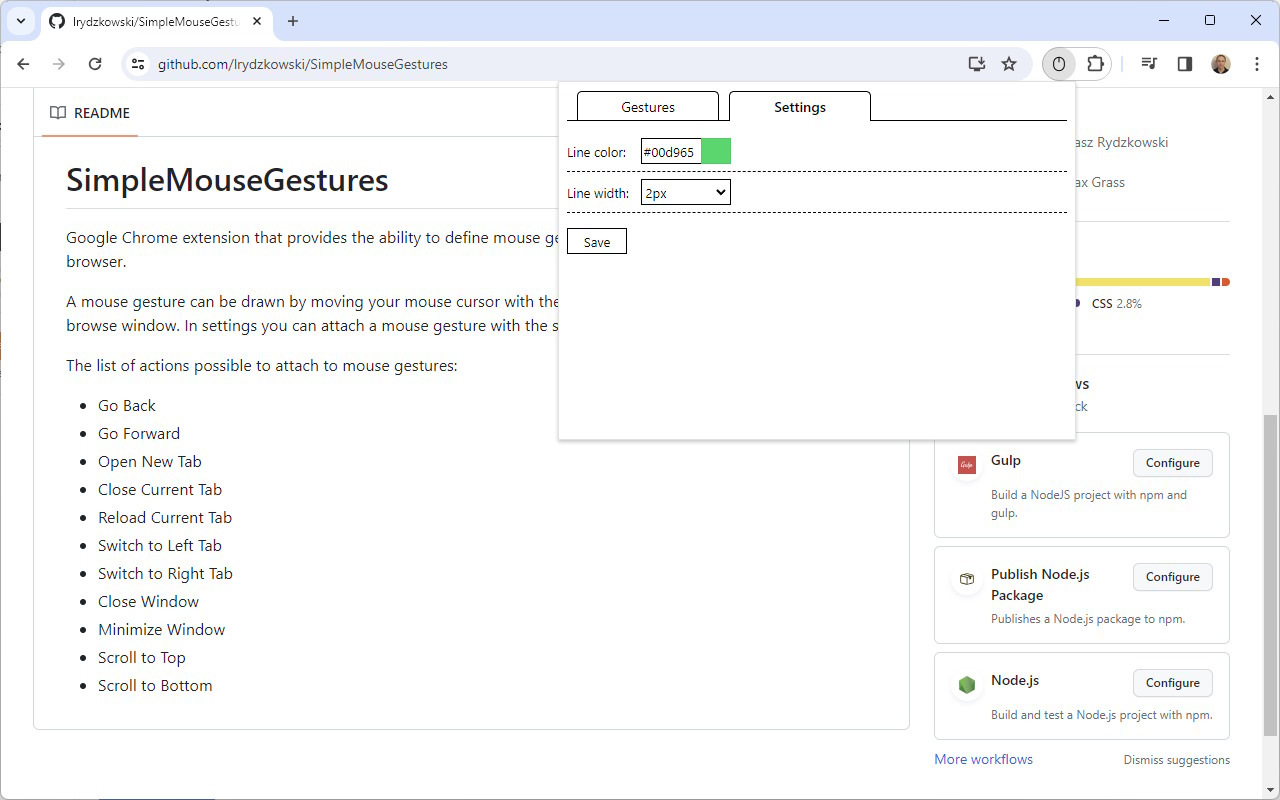Open the media control icon

click(1149, 64)
